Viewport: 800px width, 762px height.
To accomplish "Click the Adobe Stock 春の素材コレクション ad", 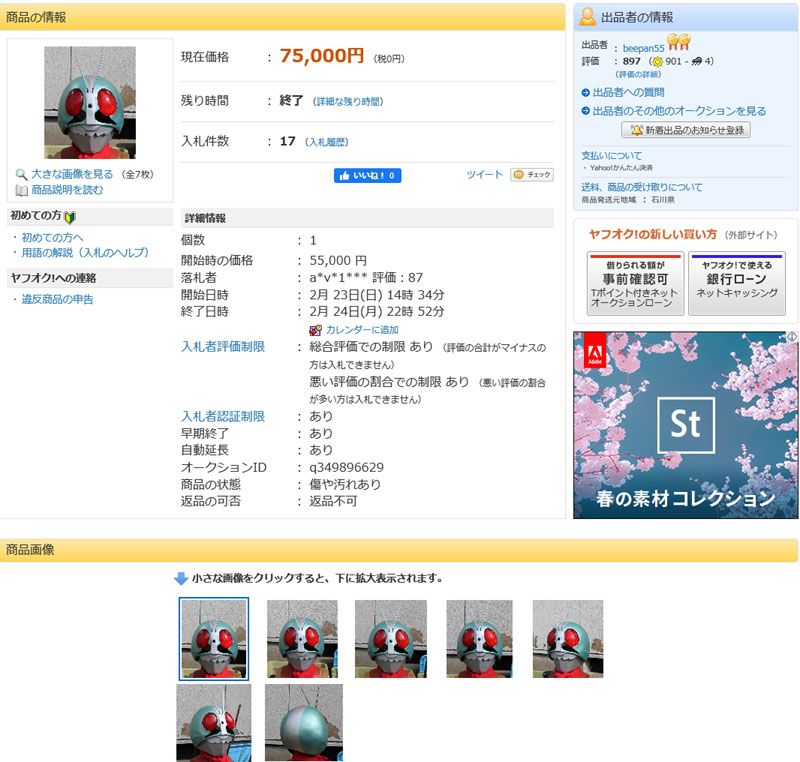I will [685, 425].
